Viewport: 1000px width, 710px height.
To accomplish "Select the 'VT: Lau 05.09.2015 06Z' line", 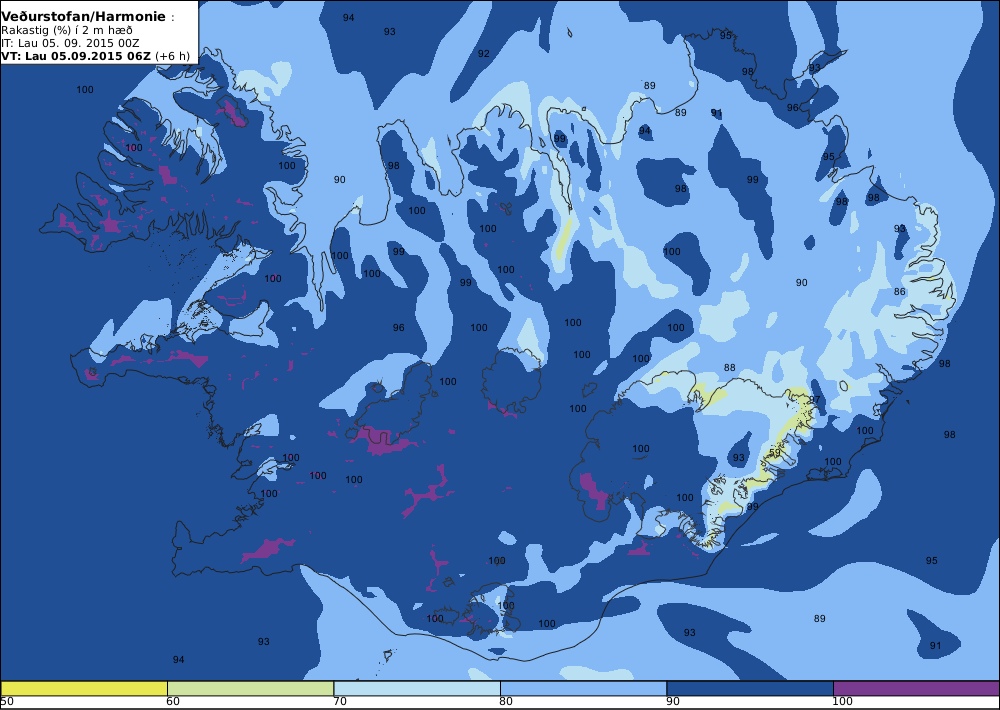I will click(76, 55).
